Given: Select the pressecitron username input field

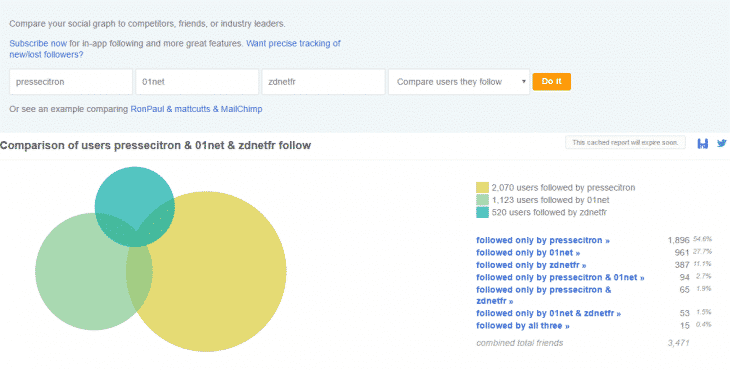Looking at the screenshot, I should pyautogui.click(x=71, y=82).
